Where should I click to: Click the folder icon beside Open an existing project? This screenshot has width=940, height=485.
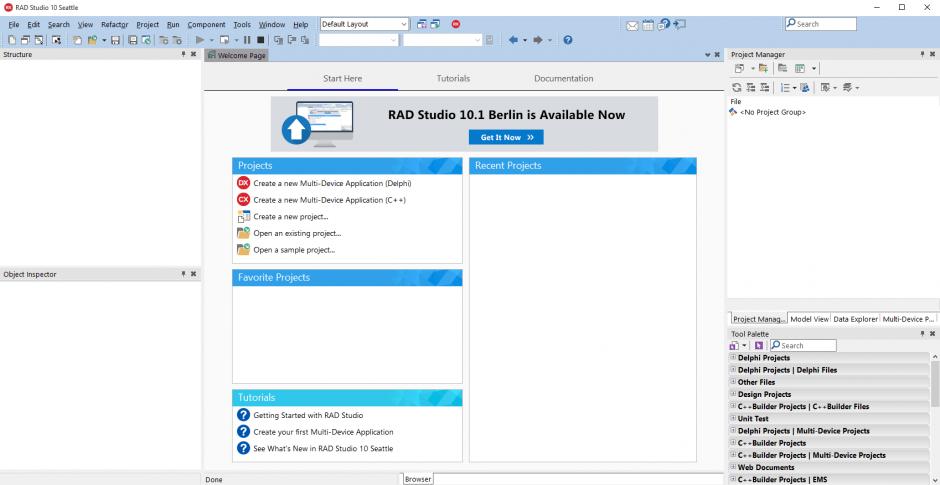pyautogui.click(x=243, y=233)
